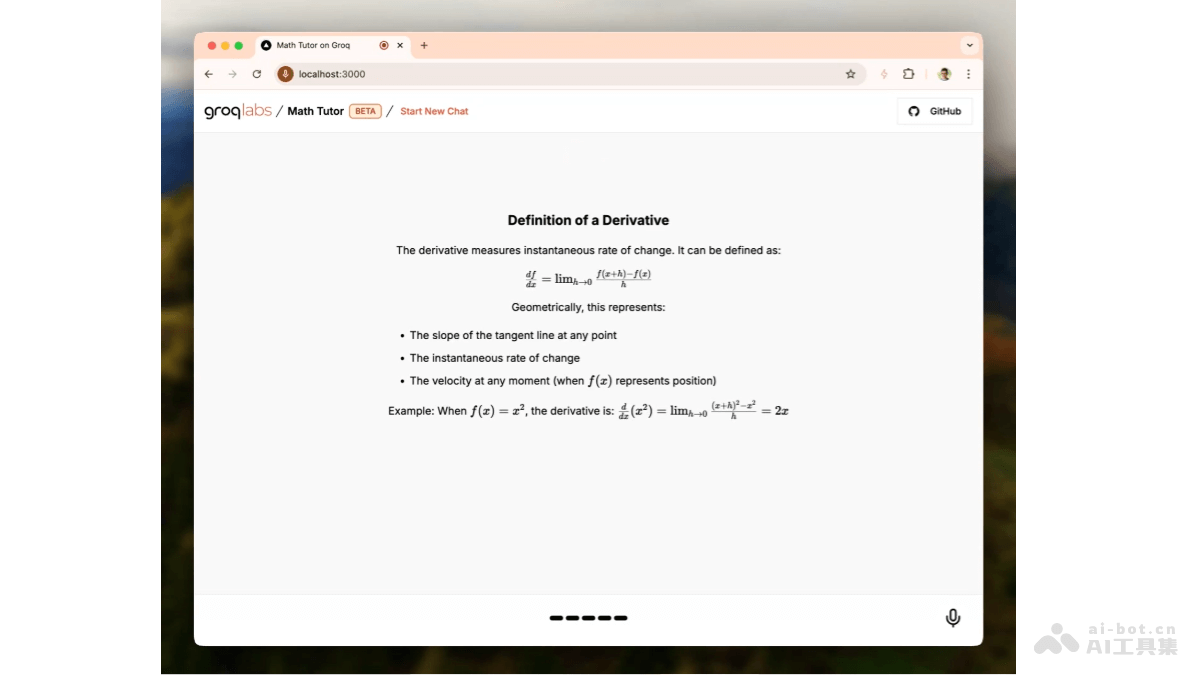Open the GitHub repository button

pyautogui.click(x=934, y=111)
